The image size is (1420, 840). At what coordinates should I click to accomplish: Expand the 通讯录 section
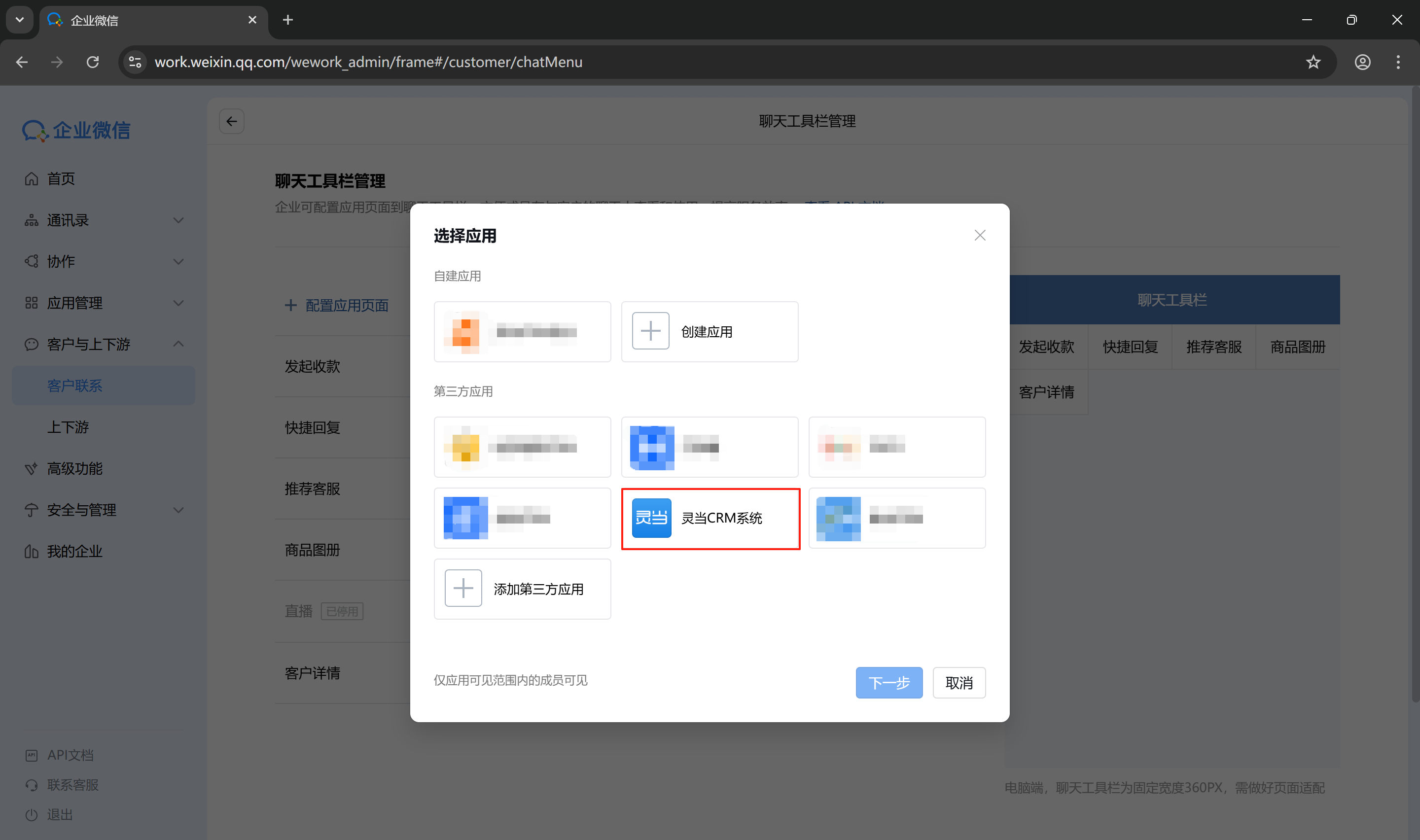pos(178,220)
